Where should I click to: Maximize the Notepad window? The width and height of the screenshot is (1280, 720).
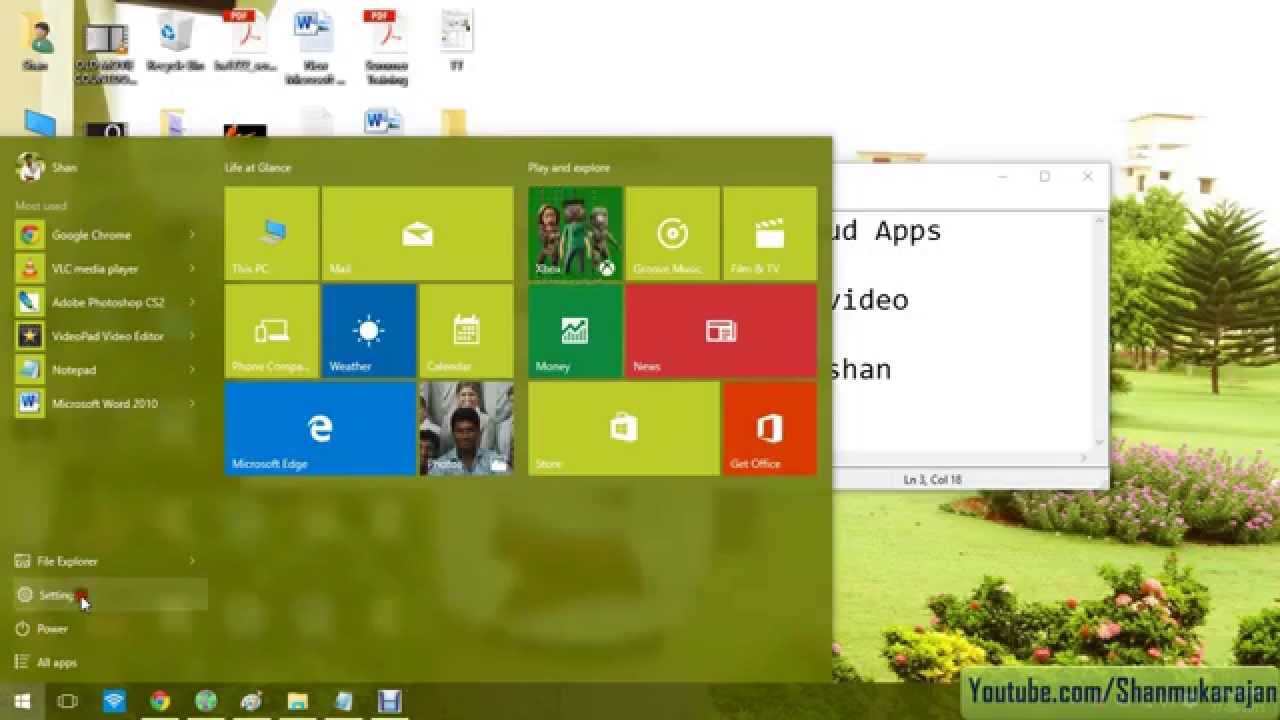[x=1044, y=177]
